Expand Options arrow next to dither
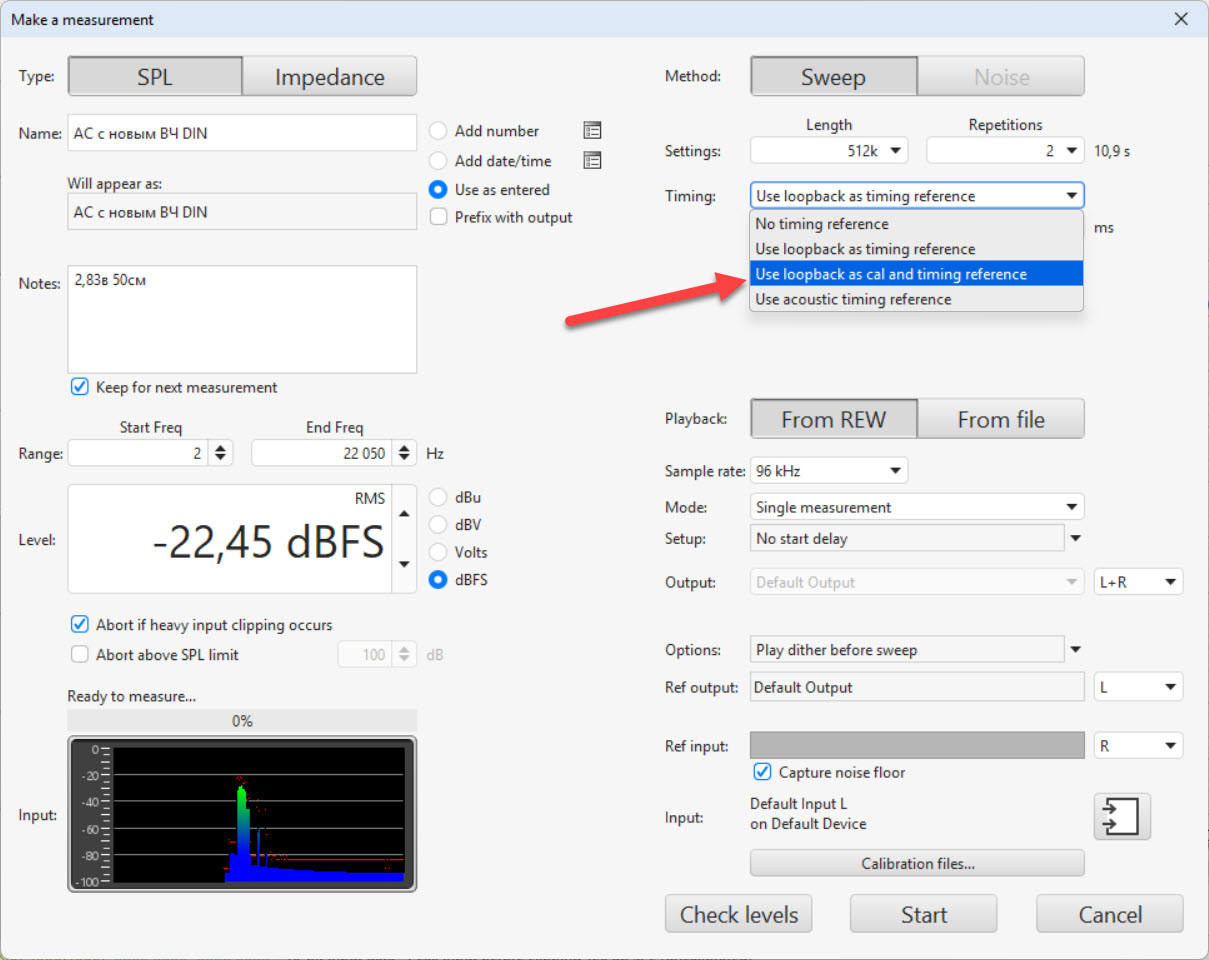 tap(1075, 650)
